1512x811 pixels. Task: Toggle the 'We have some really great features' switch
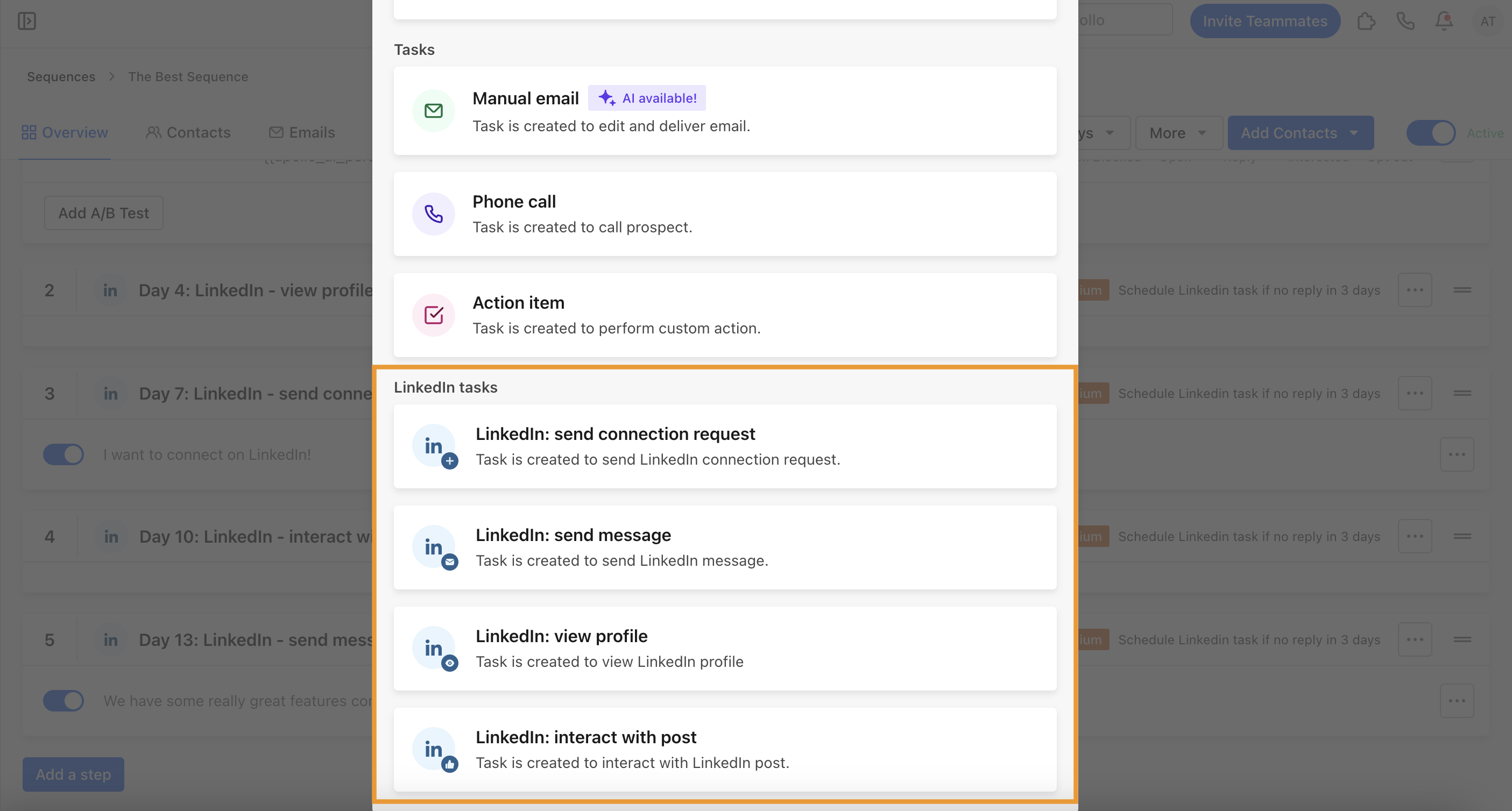tap(63, 701)
